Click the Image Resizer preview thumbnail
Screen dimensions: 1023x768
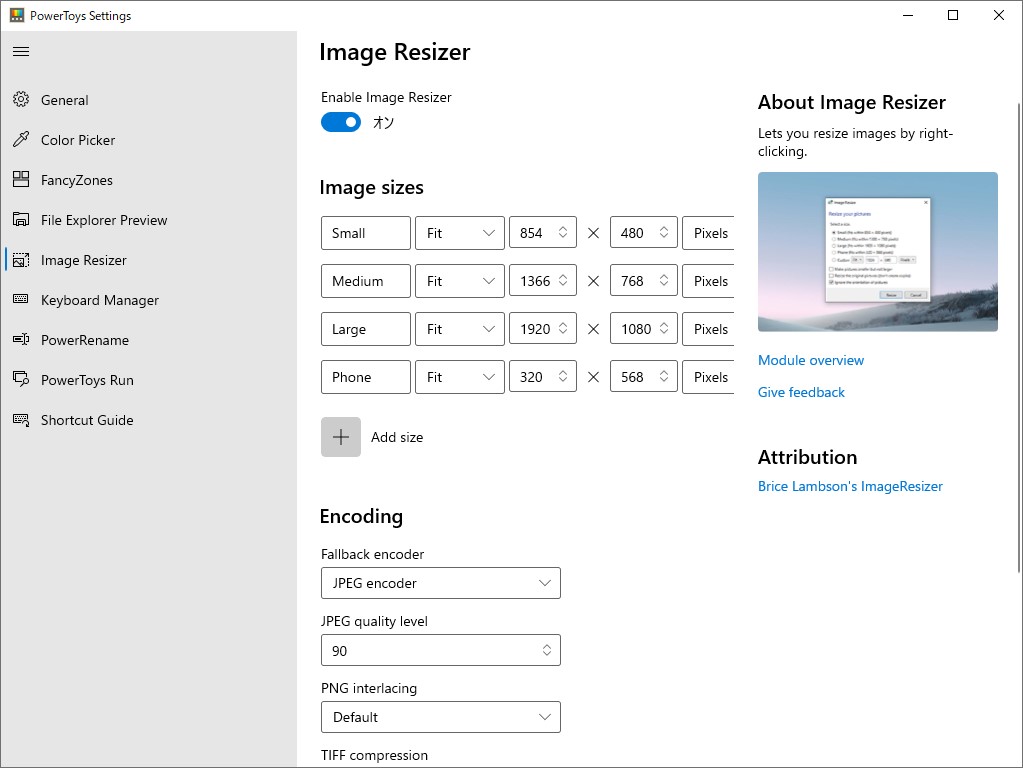tap(878, 252)
